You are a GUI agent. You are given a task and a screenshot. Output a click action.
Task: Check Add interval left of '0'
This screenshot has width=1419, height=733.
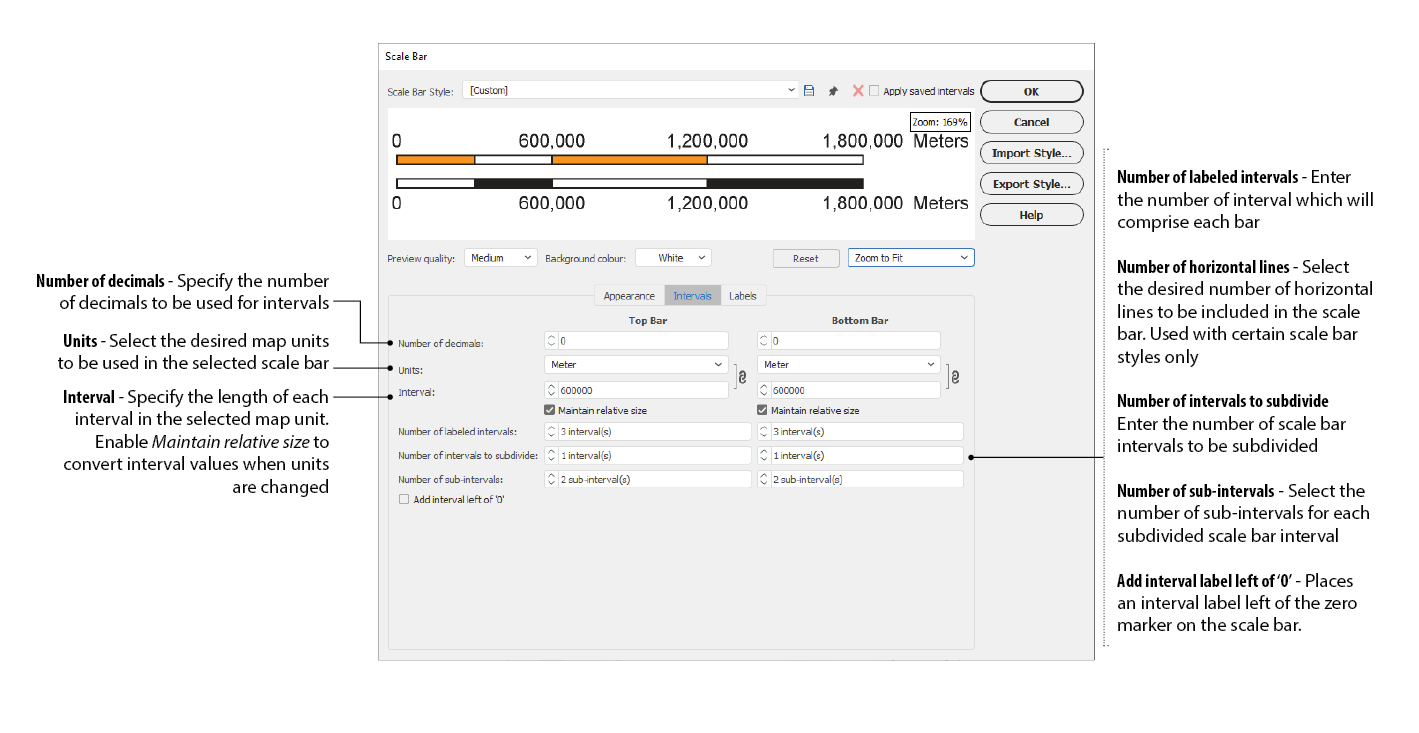pyautogui.click(x=404, y=499)
